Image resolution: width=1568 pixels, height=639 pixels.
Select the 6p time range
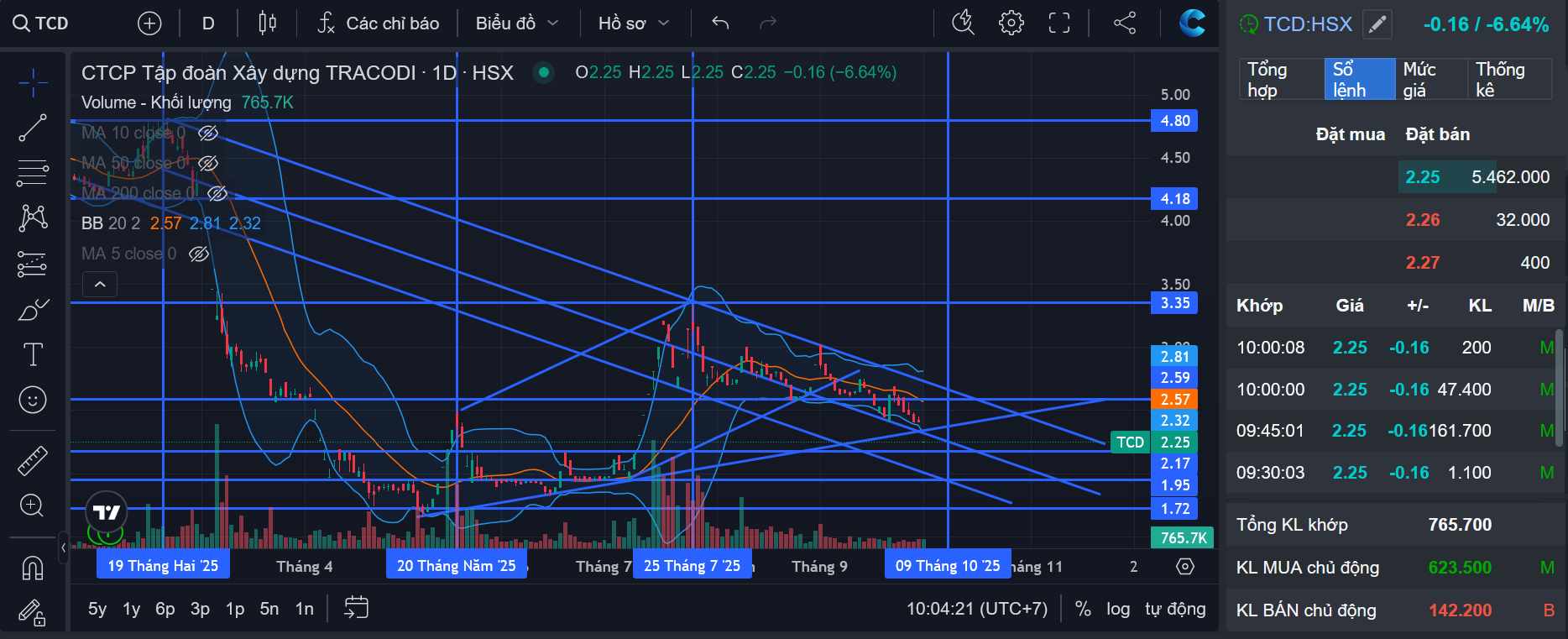point(165,609)
